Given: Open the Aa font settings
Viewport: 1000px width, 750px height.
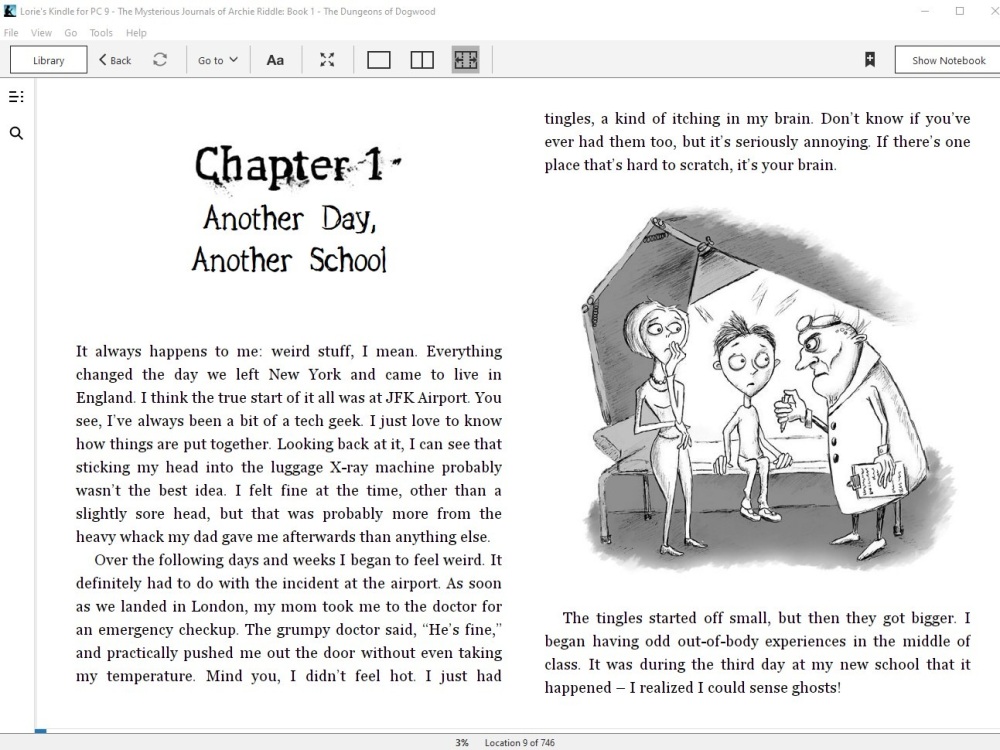Looking at the screenshot, I should pos(275,60).
